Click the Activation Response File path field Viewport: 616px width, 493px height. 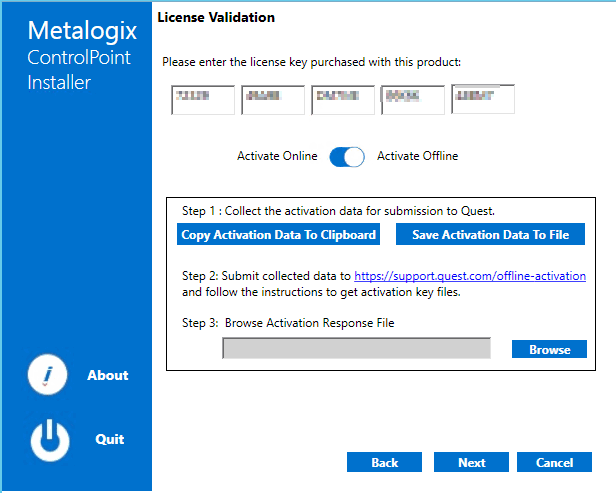pos(356,348)
